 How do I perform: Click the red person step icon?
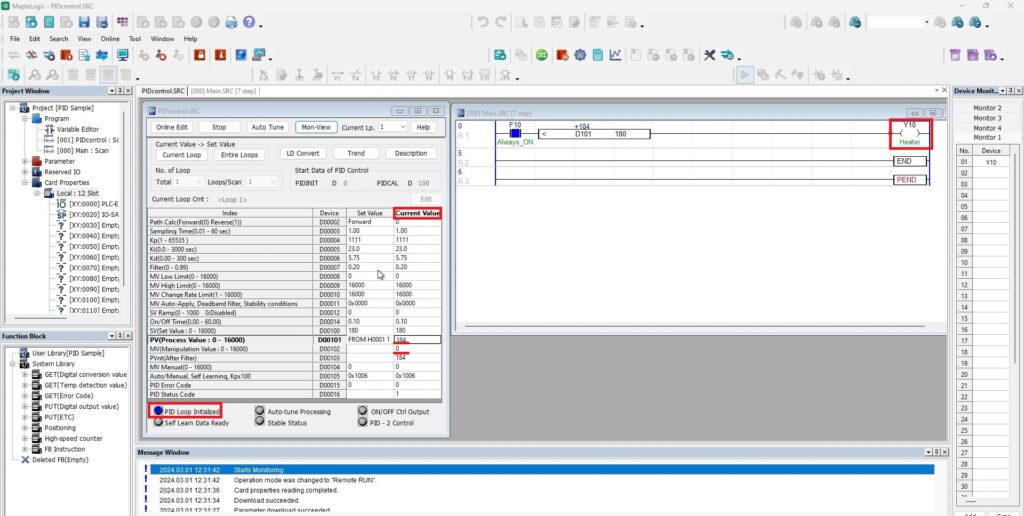(x=161, y=55)
